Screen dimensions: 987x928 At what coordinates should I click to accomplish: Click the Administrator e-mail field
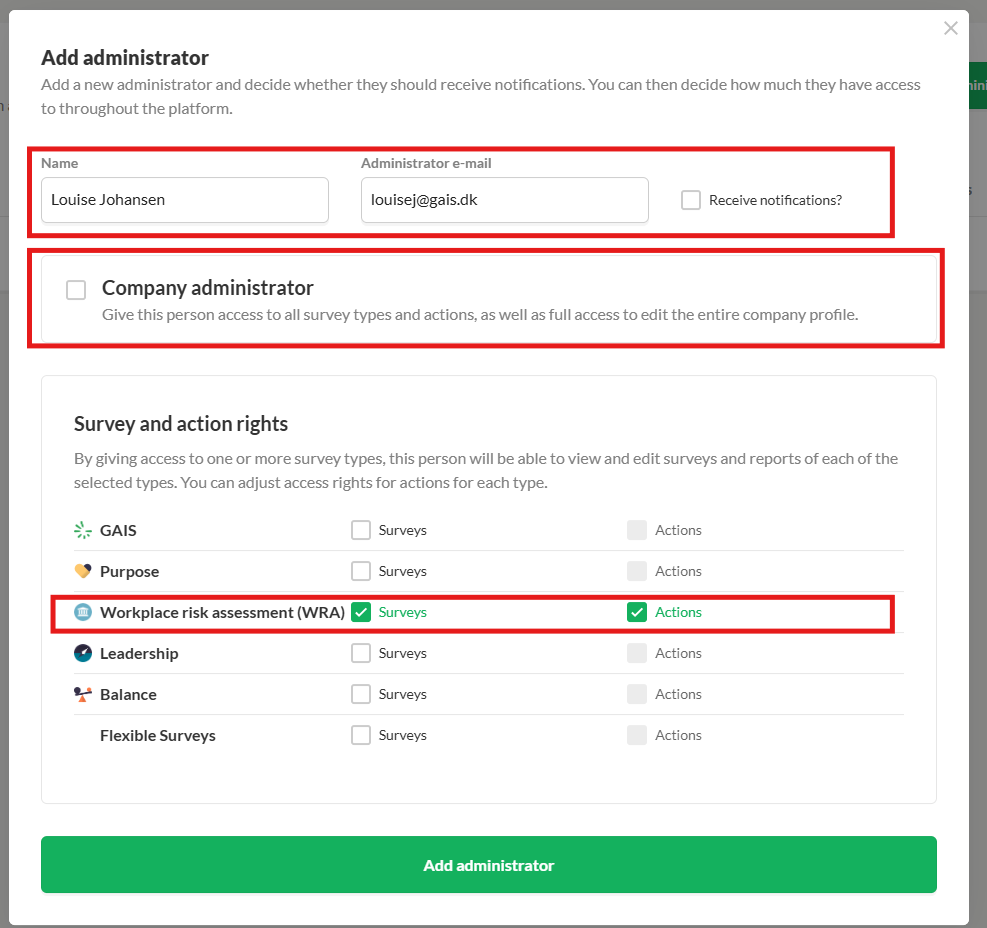[x=504, y=200]
